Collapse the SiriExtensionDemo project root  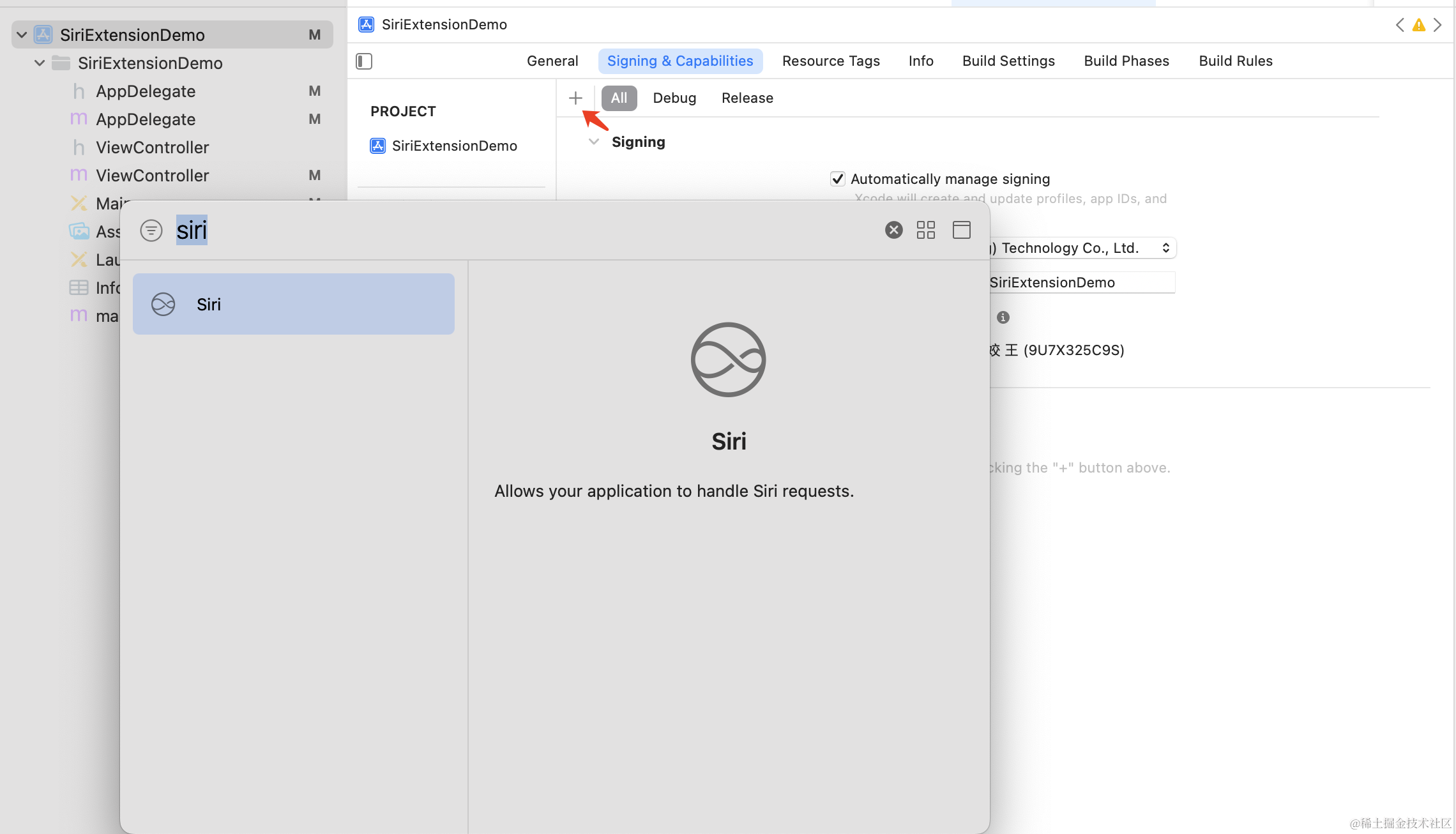pos(22,35)
